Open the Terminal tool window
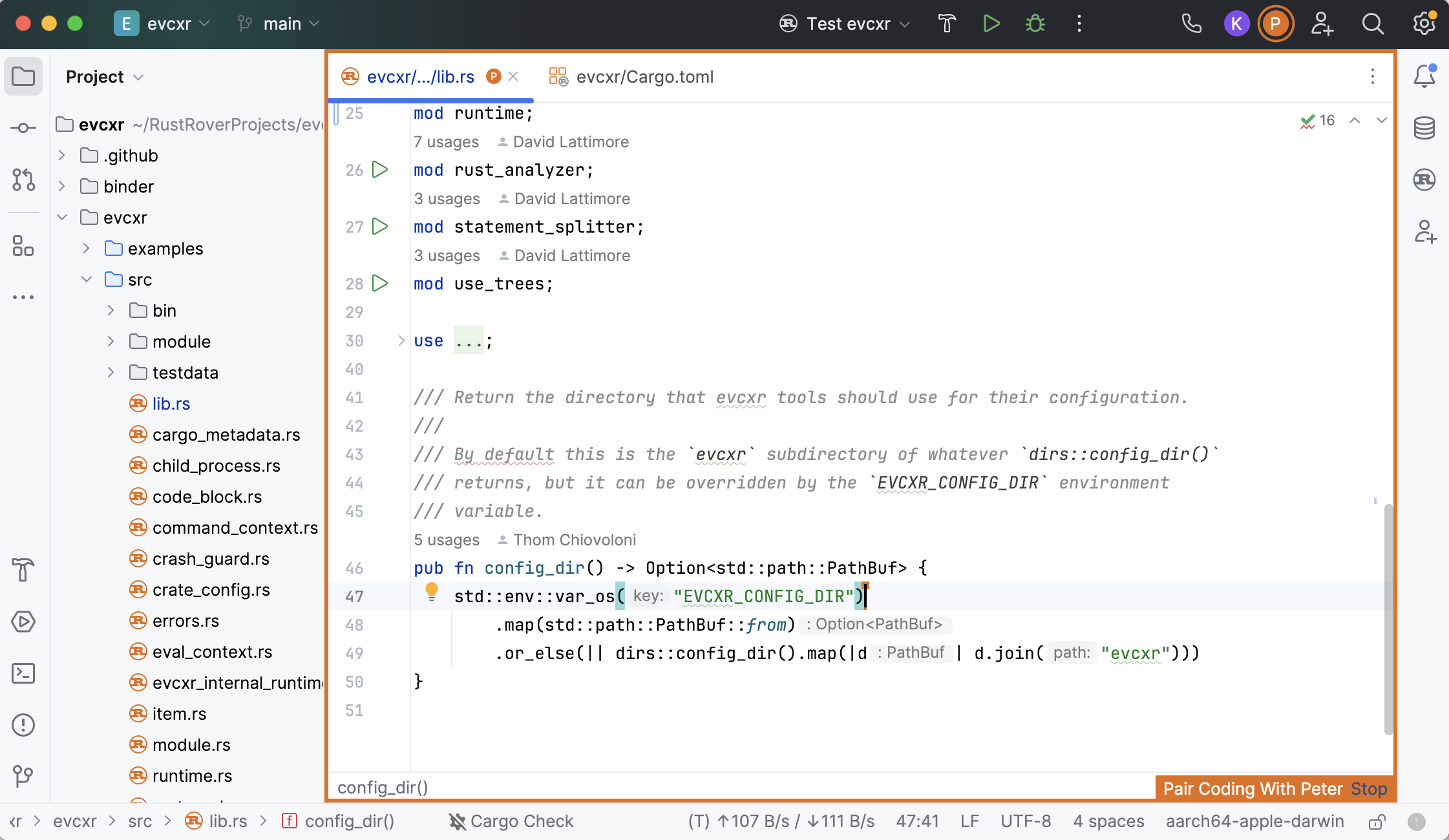The width and height of the screenshot is (1449, 840). (x=23, y=673)
